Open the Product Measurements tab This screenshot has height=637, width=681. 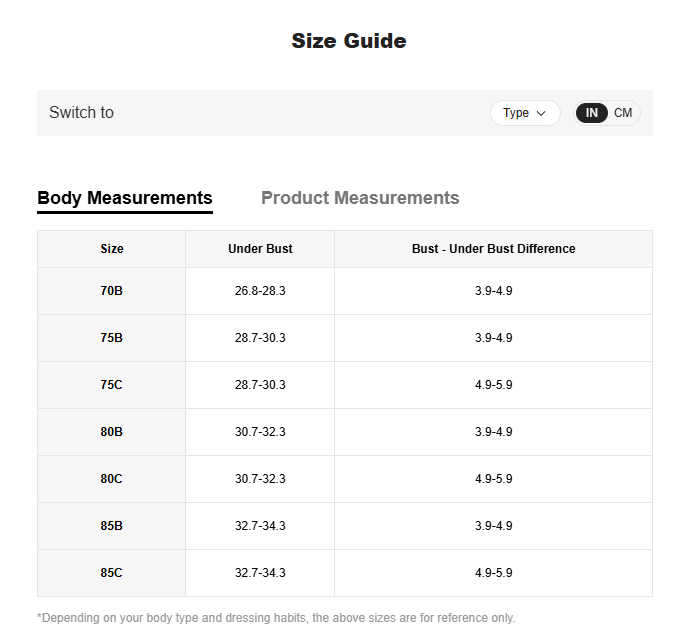tap(360, 198)
